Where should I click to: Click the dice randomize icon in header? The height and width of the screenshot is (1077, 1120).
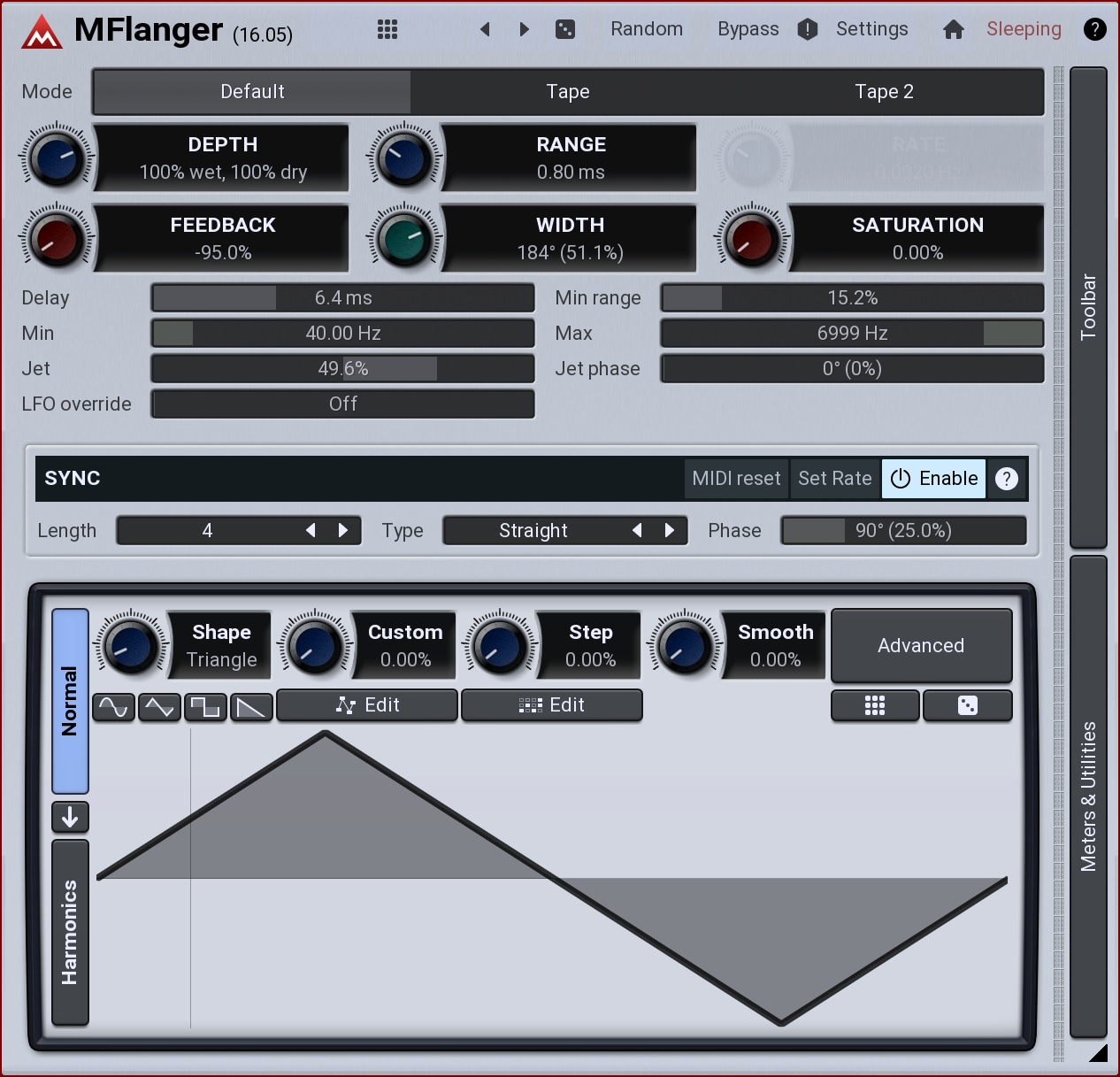click(564, 29)
